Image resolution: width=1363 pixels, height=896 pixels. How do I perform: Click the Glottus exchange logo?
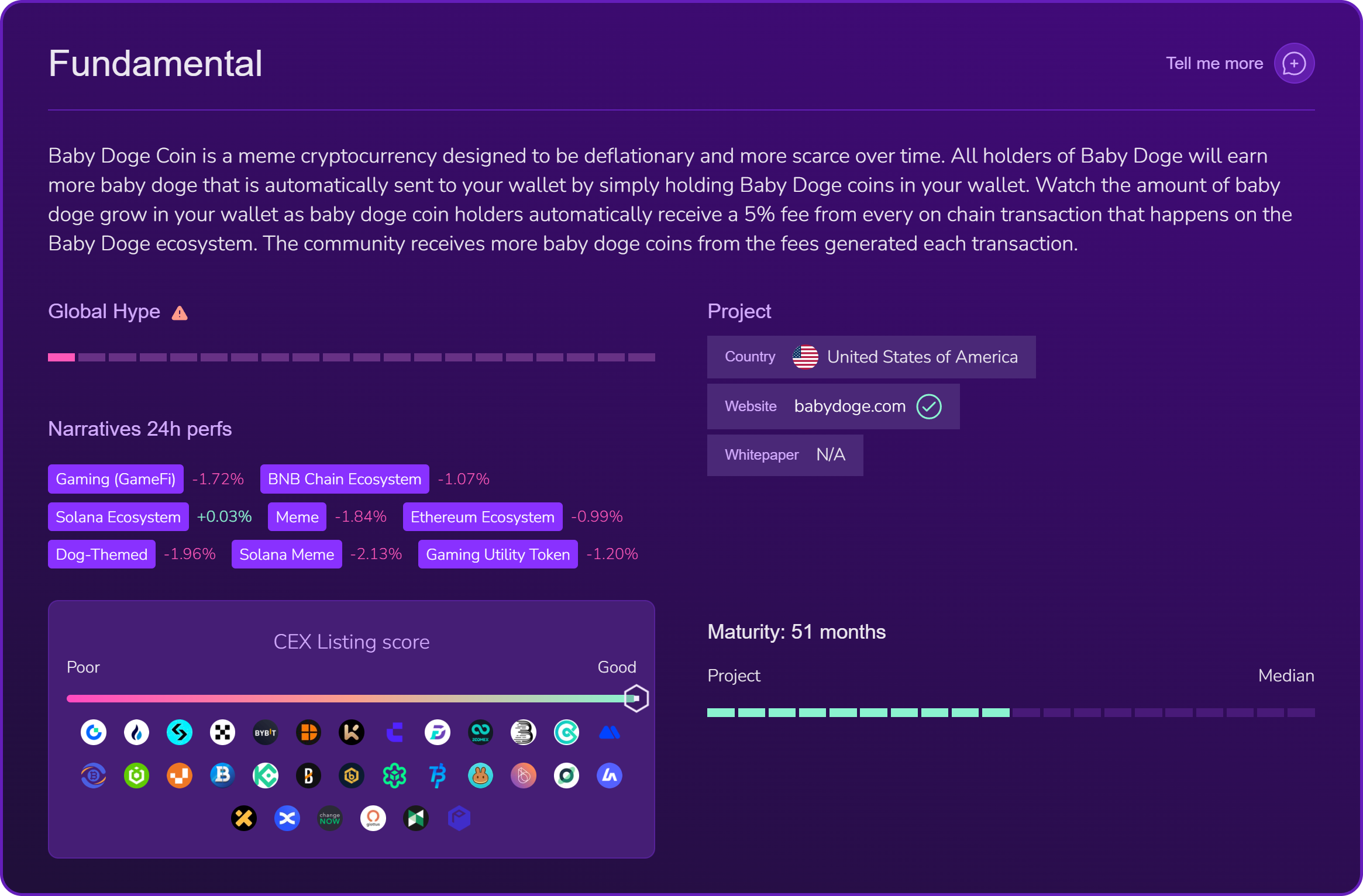pyautogui.click(x=373, y=819)
